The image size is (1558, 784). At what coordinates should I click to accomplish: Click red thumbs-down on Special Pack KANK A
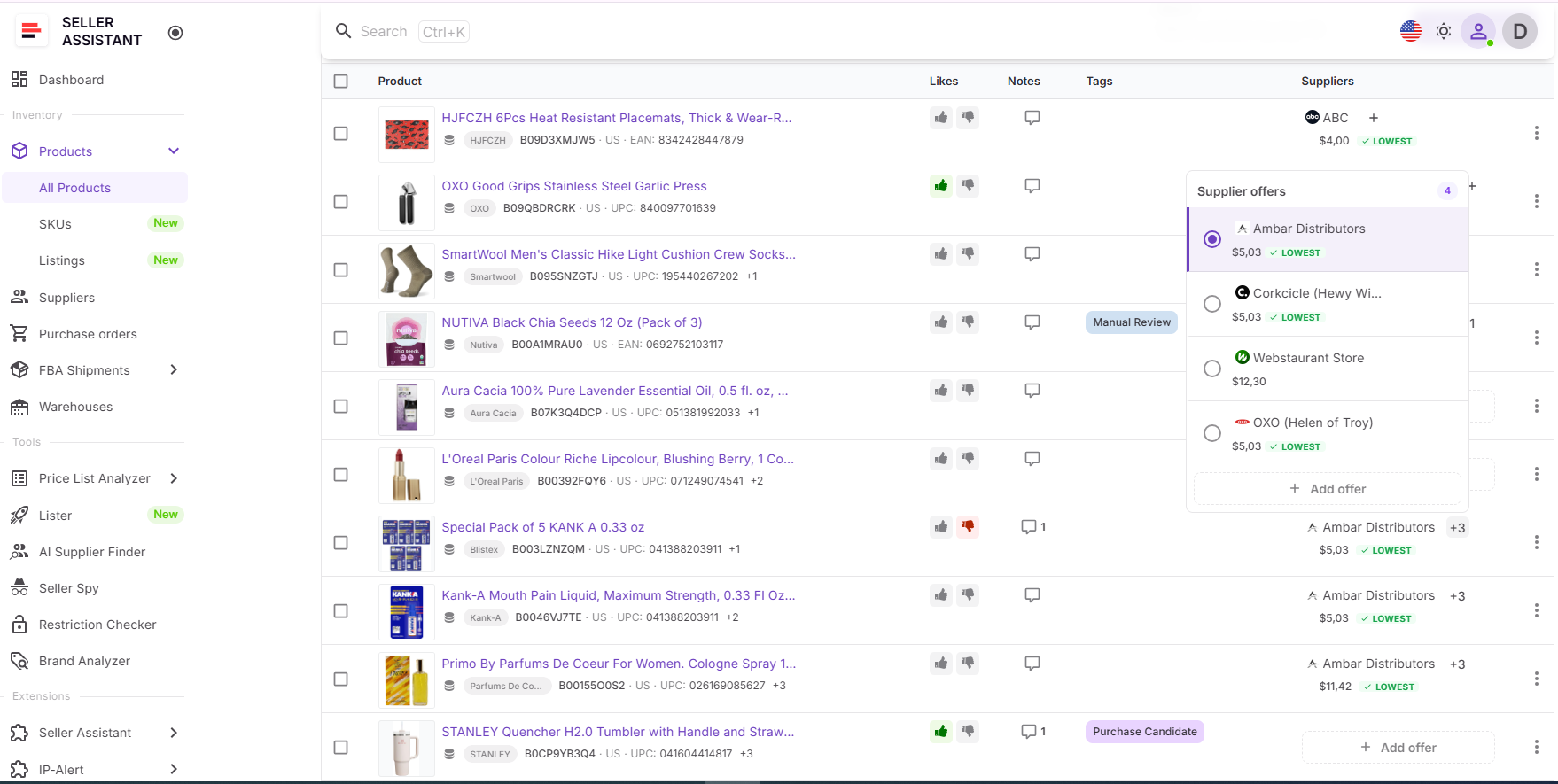click(968, 526)
